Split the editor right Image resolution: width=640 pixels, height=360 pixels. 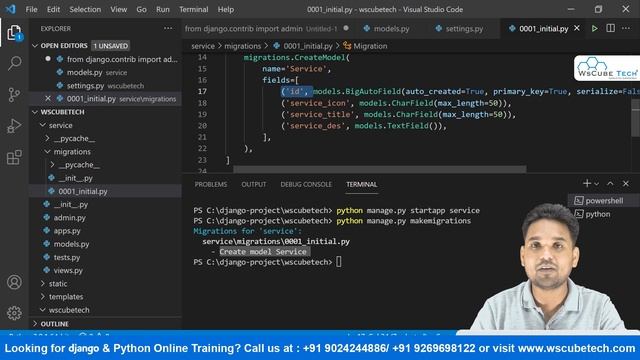[611, 28]
